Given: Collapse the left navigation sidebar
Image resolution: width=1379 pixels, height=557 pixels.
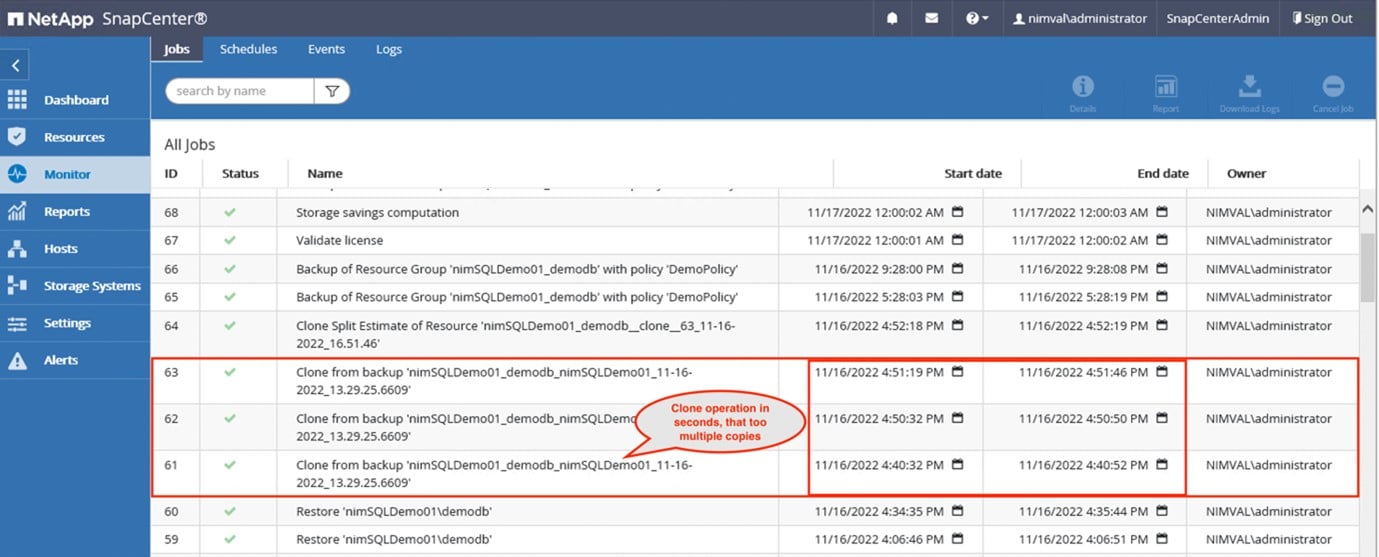Looking at the screenshot, I should coord(16,66).
